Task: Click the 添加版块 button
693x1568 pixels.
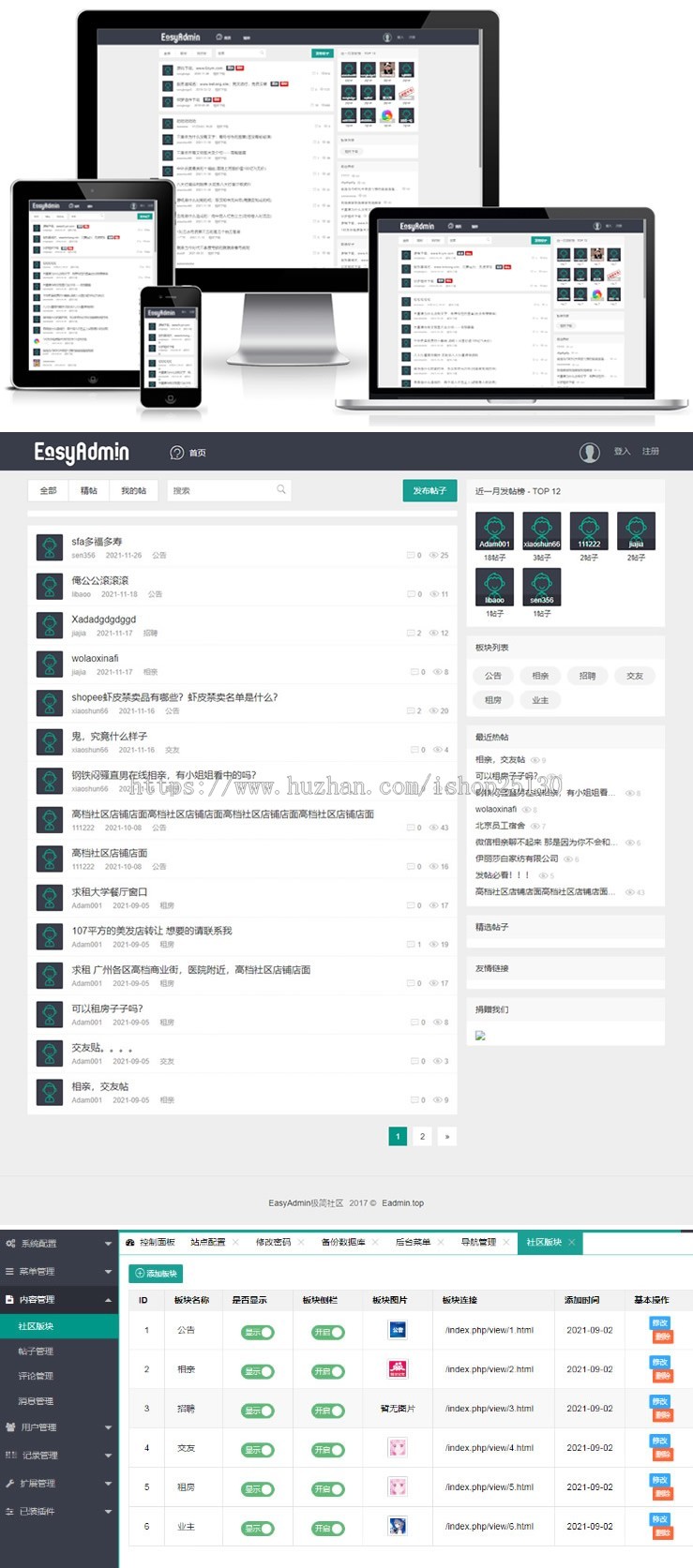Action: coord(156,1273)
